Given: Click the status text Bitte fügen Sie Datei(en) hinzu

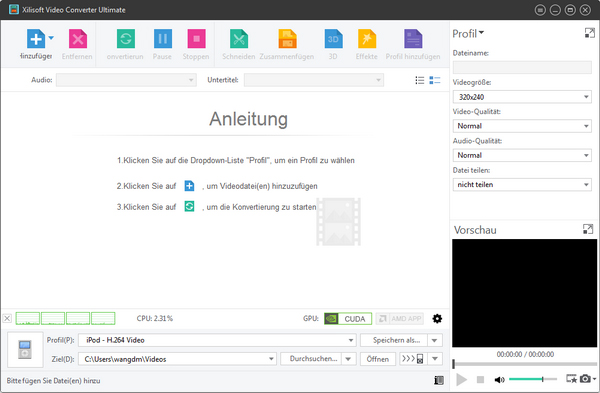Looking at the screenshot, I should pyautogui.click(x=54, y=381).
